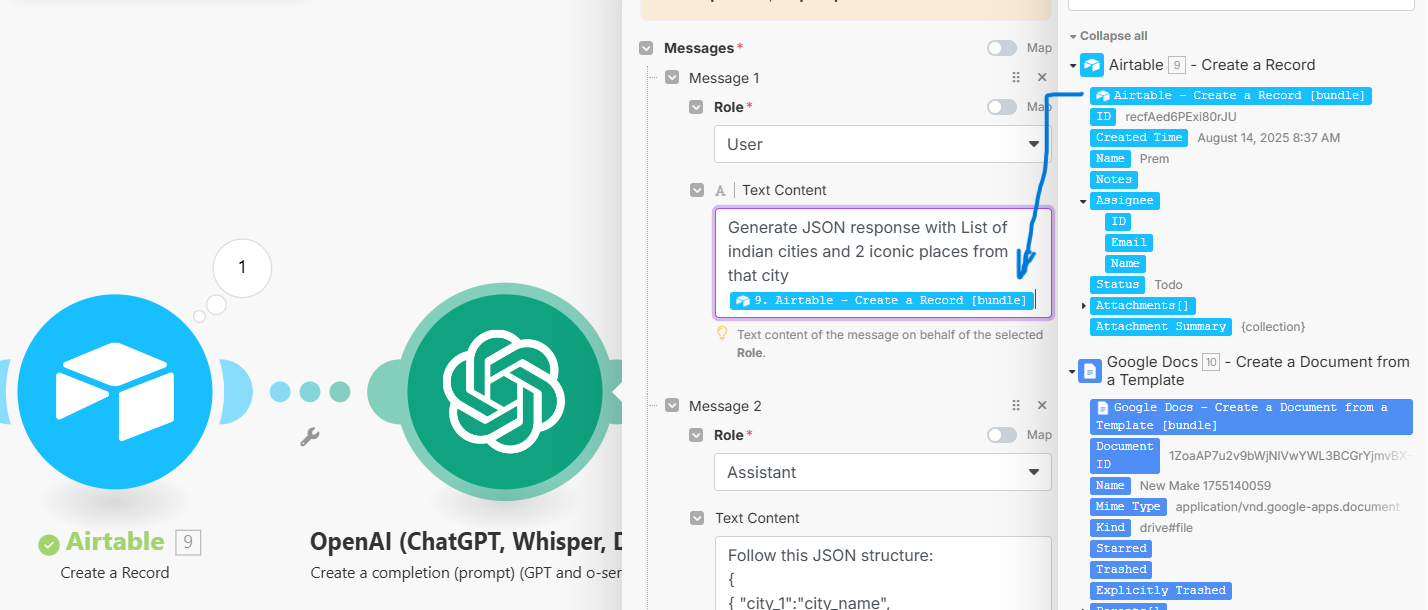
Task: Click the Google Docs icon in the variables panel
Action: 1090,371
